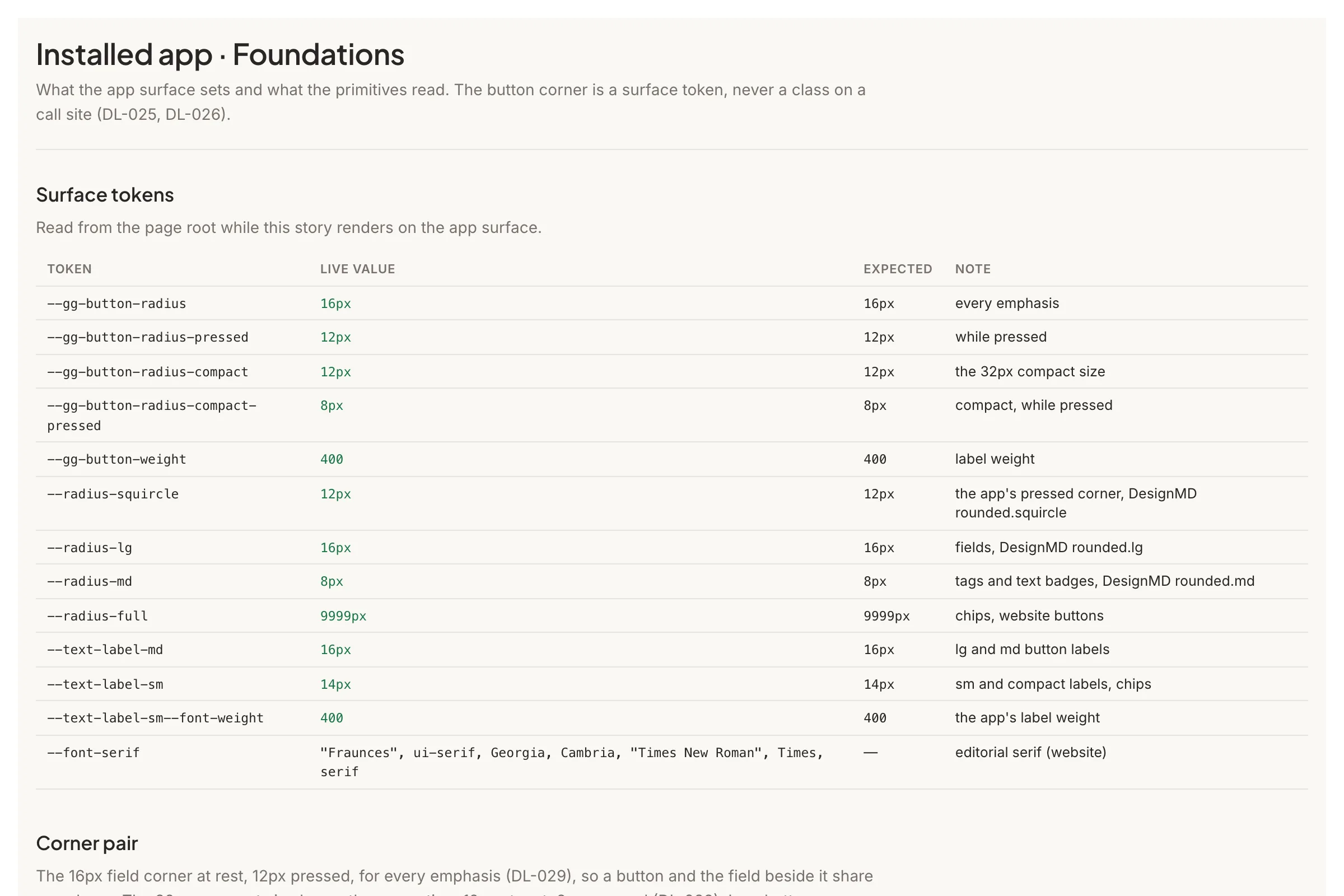Click the "the app's label weight" note
The height and width of the screenshot is (896, 1344).
1028,718
